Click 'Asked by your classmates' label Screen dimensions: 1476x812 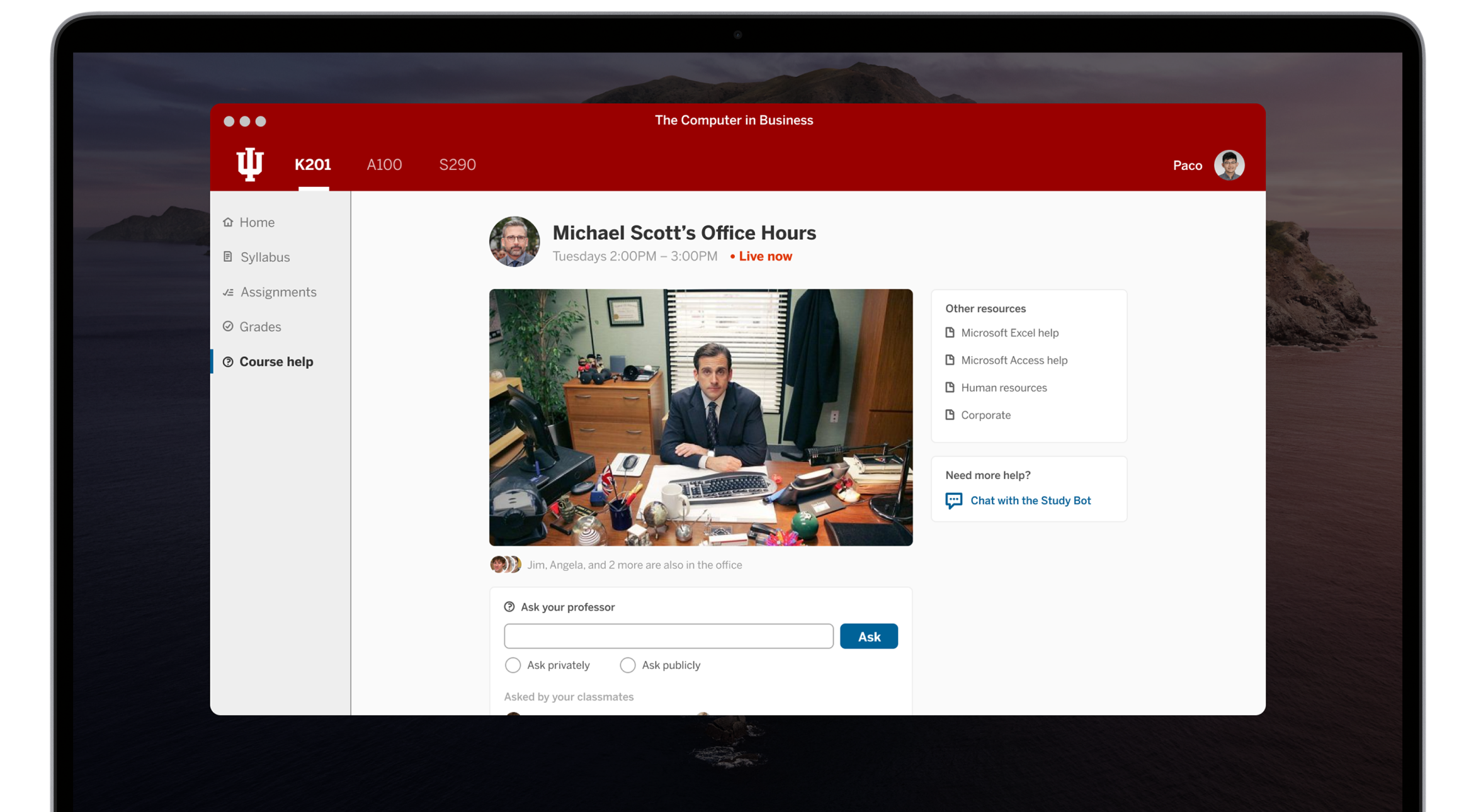569,697
